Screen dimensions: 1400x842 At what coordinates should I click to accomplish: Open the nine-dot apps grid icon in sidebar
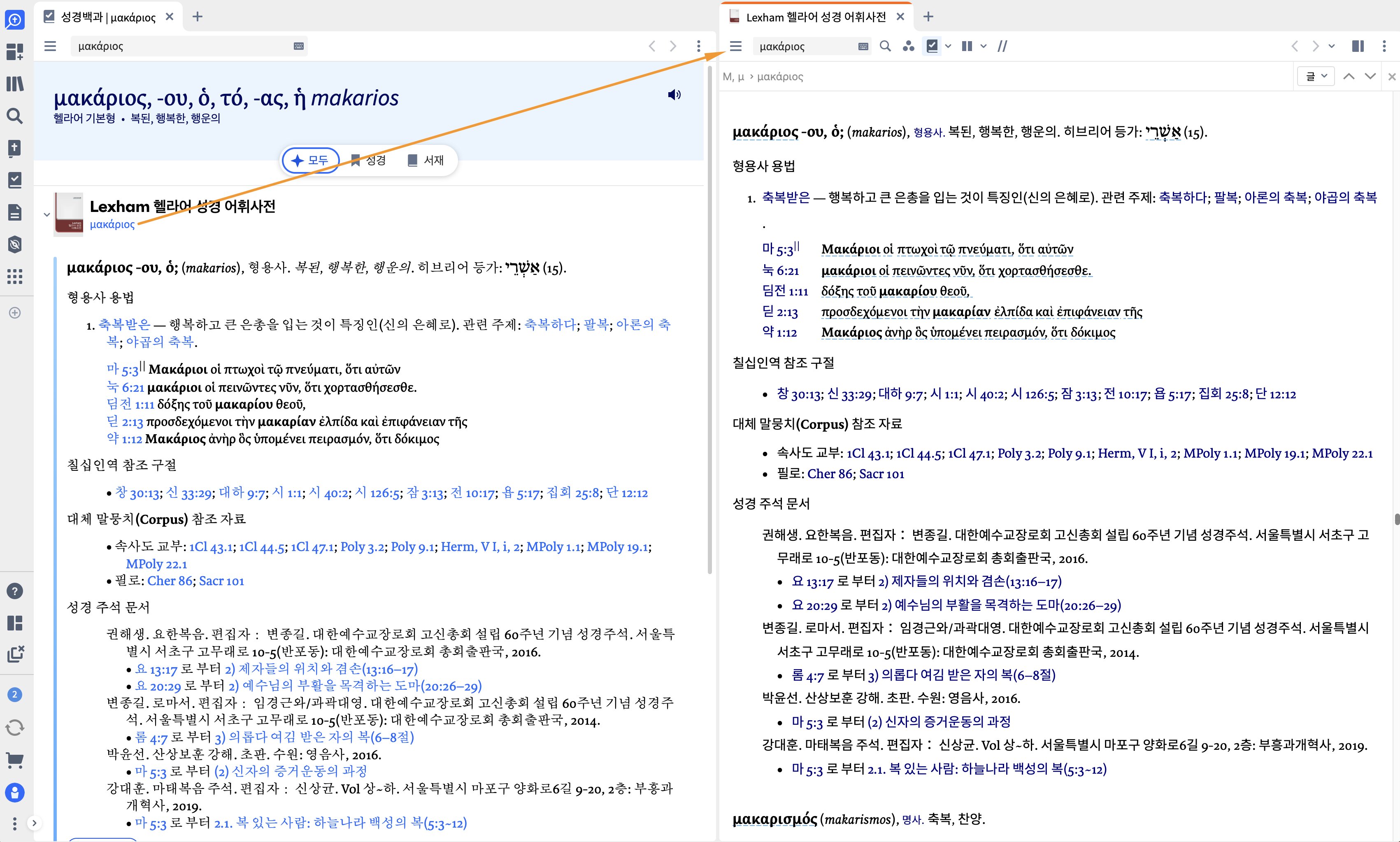(x=15, y=277)
